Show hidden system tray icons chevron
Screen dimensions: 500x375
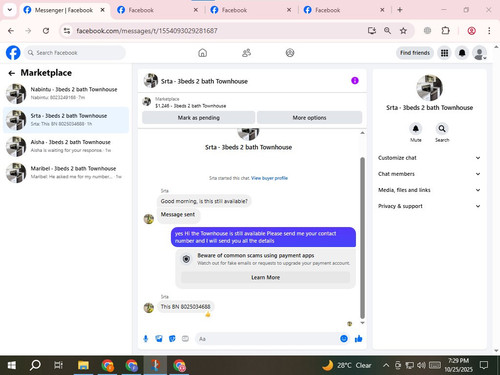386,365
